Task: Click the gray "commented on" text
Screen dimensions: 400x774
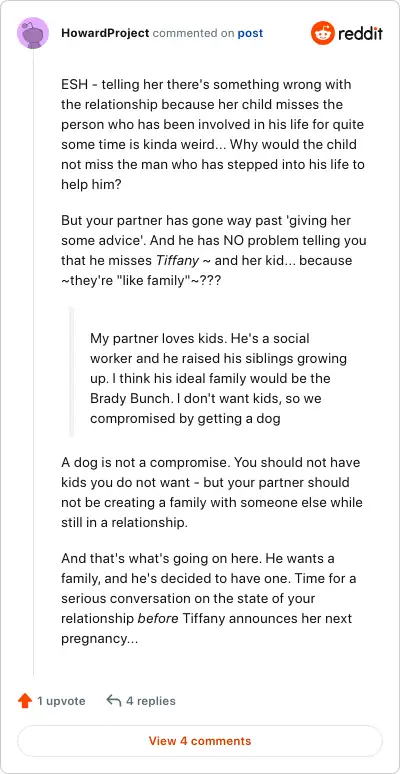Action: 194,33
